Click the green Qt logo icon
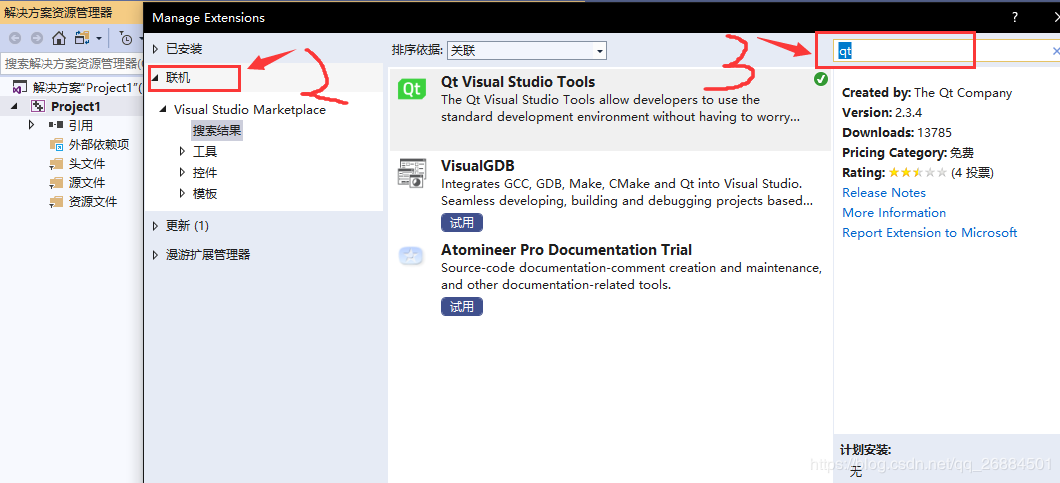The image size is (1060, 483). 411,89
